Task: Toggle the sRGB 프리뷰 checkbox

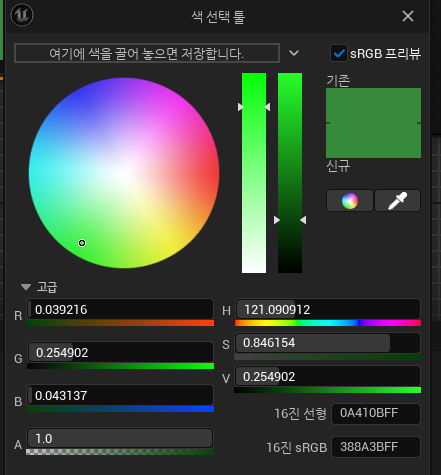Action: tap(339, 53)
